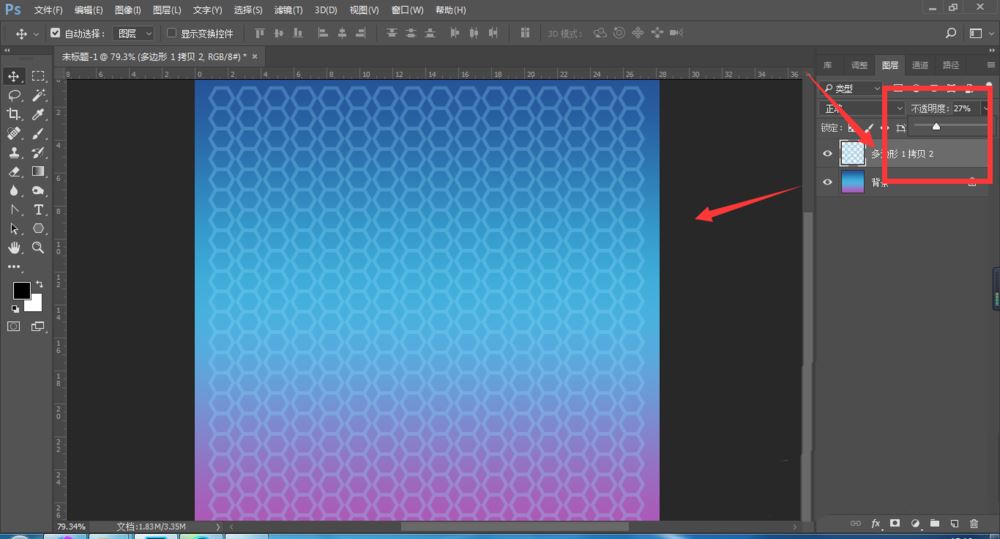Select the Lasso tool
1000x539 pixels.
13,96
